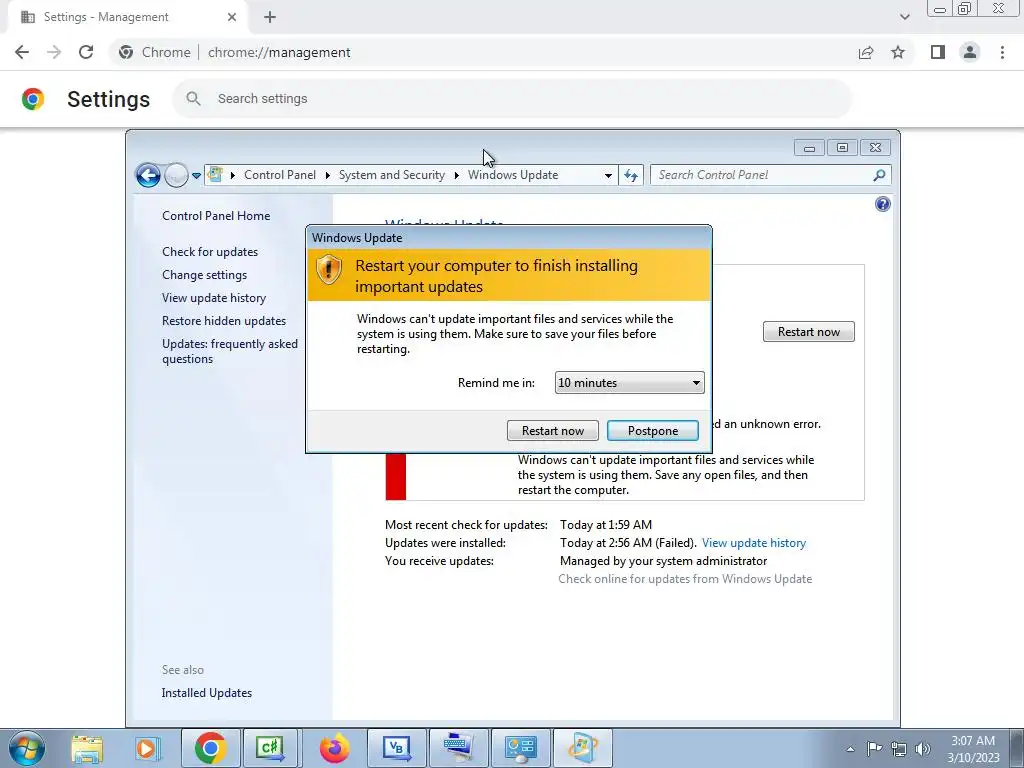This screenshot has width=1024, height=768.
Task: Open Installed Updates link
Action: [x=206, y=693]
